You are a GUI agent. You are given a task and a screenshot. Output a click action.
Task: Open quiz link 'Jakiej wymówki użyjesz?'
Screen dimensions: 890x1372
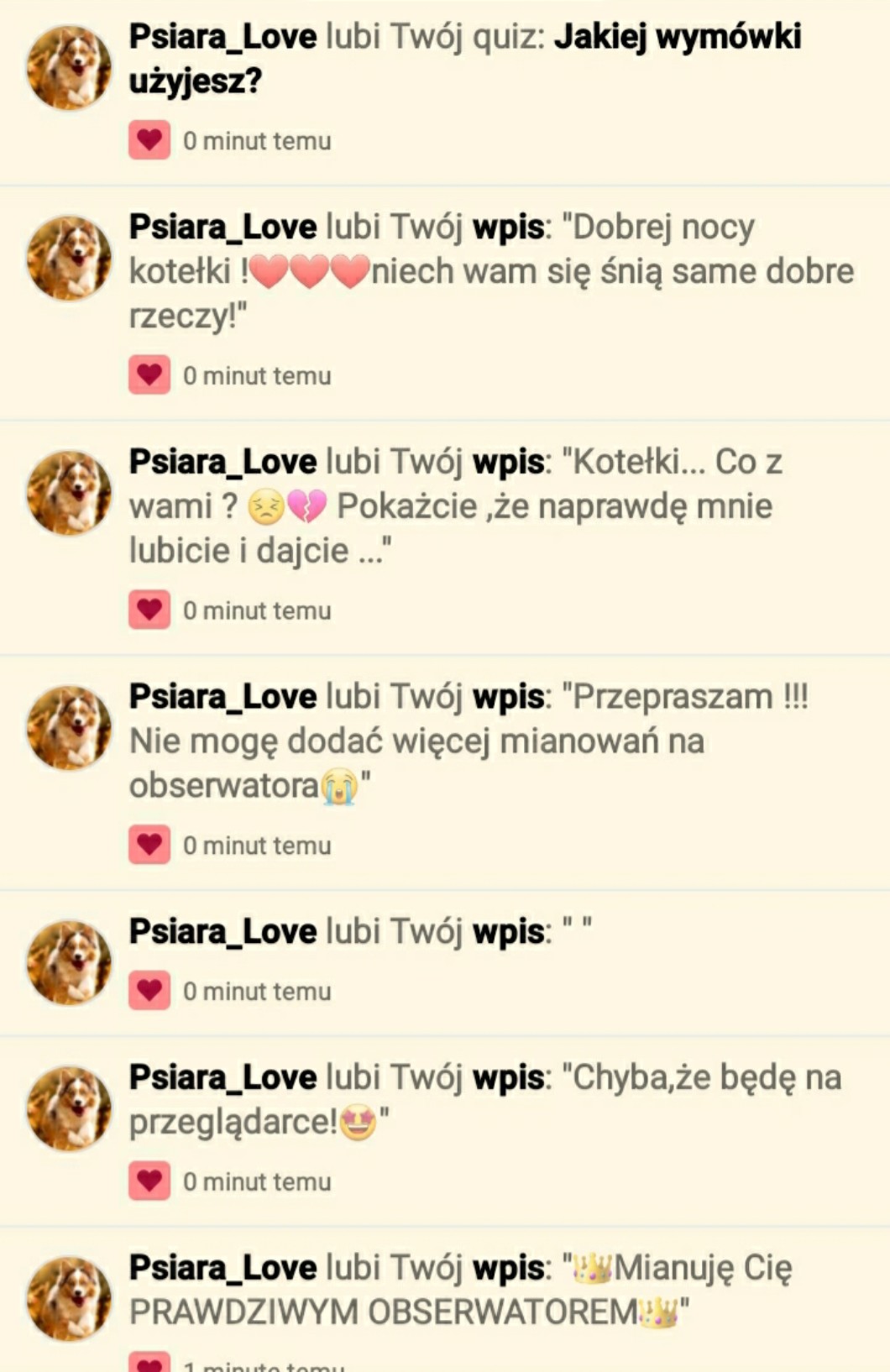465,59
